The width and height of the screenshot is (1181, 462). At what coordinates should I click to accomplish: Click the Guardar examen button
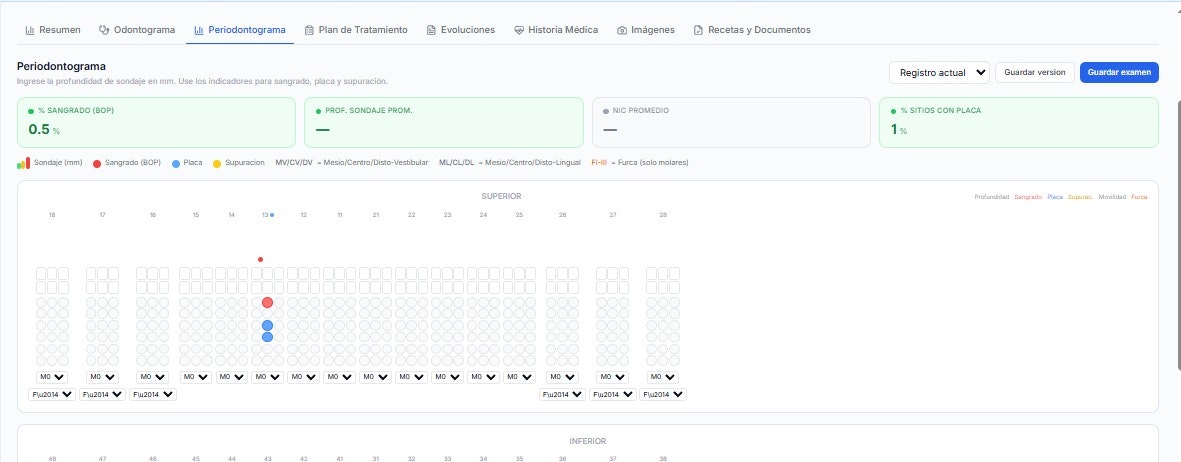(x=1119, y=72)
